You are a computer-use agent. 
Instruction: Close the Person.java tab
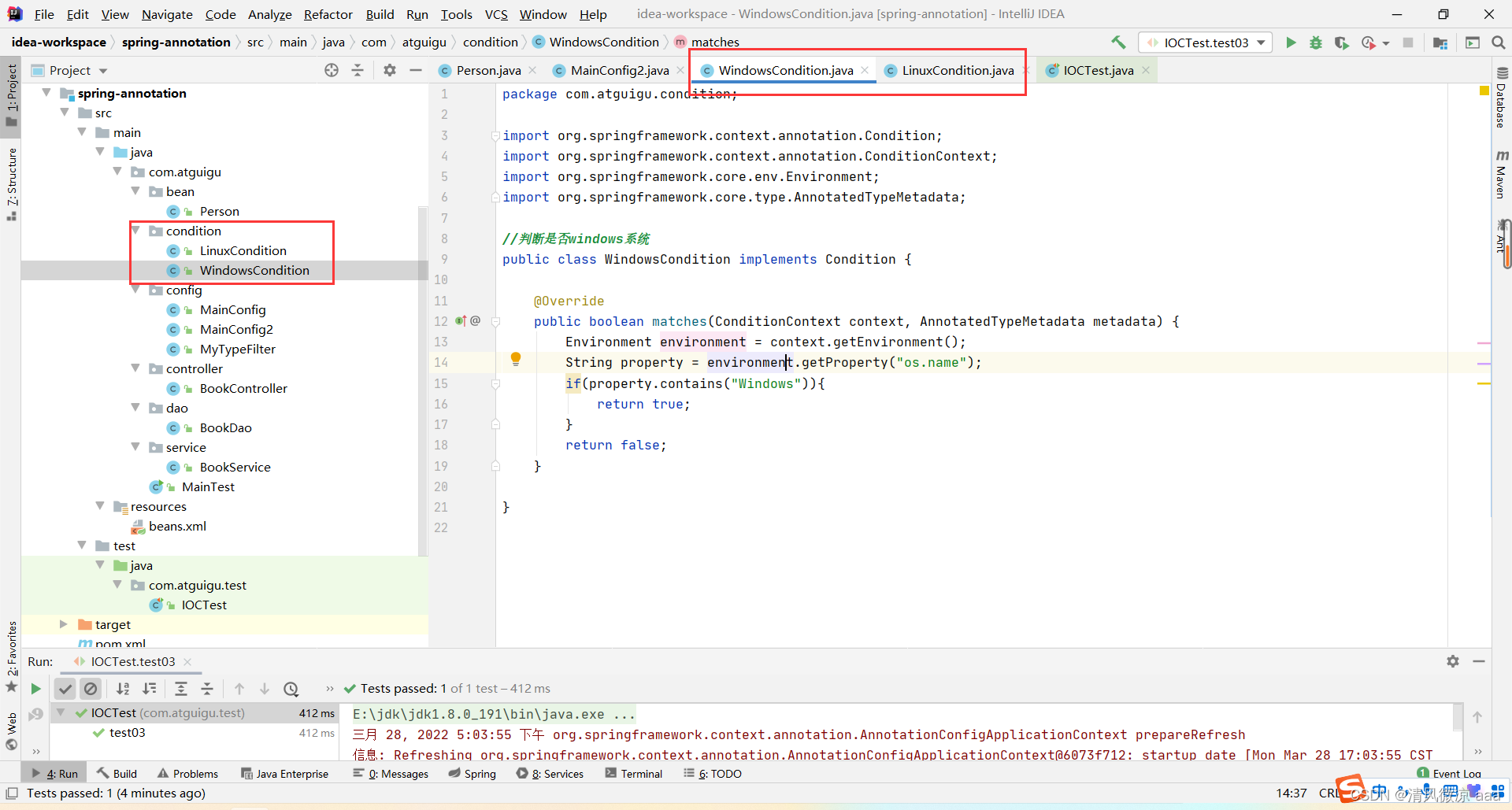533,71
